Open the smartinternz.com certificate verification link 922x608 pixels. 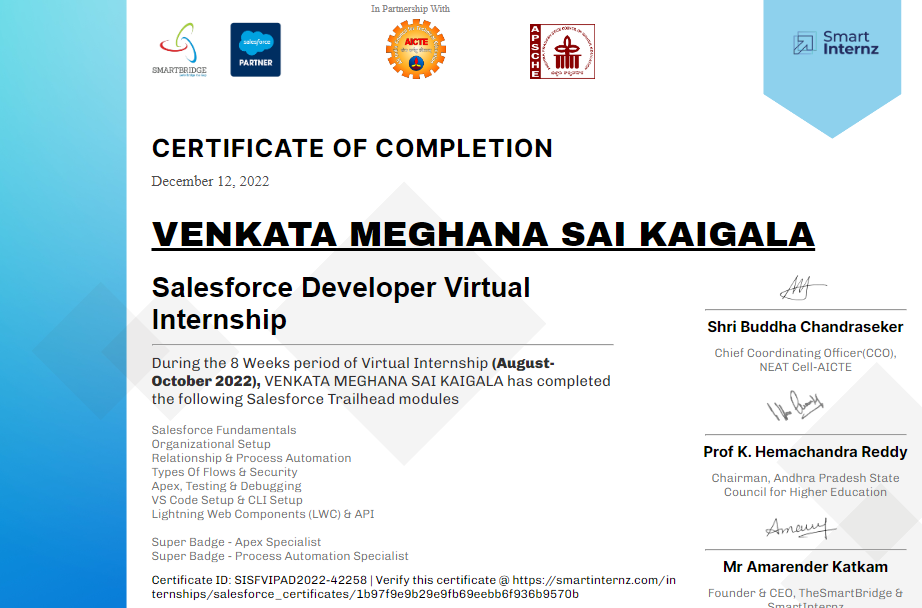point(413,587)
